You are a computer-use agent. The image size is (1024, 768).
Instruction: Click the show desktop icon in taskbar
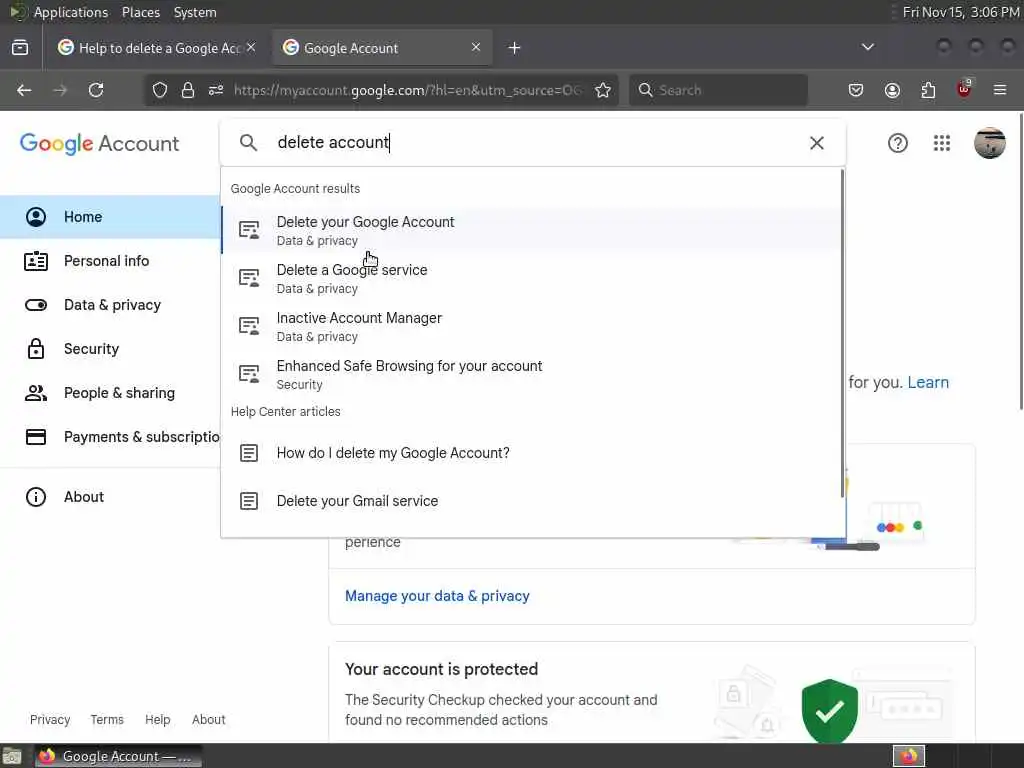[12, 756]
